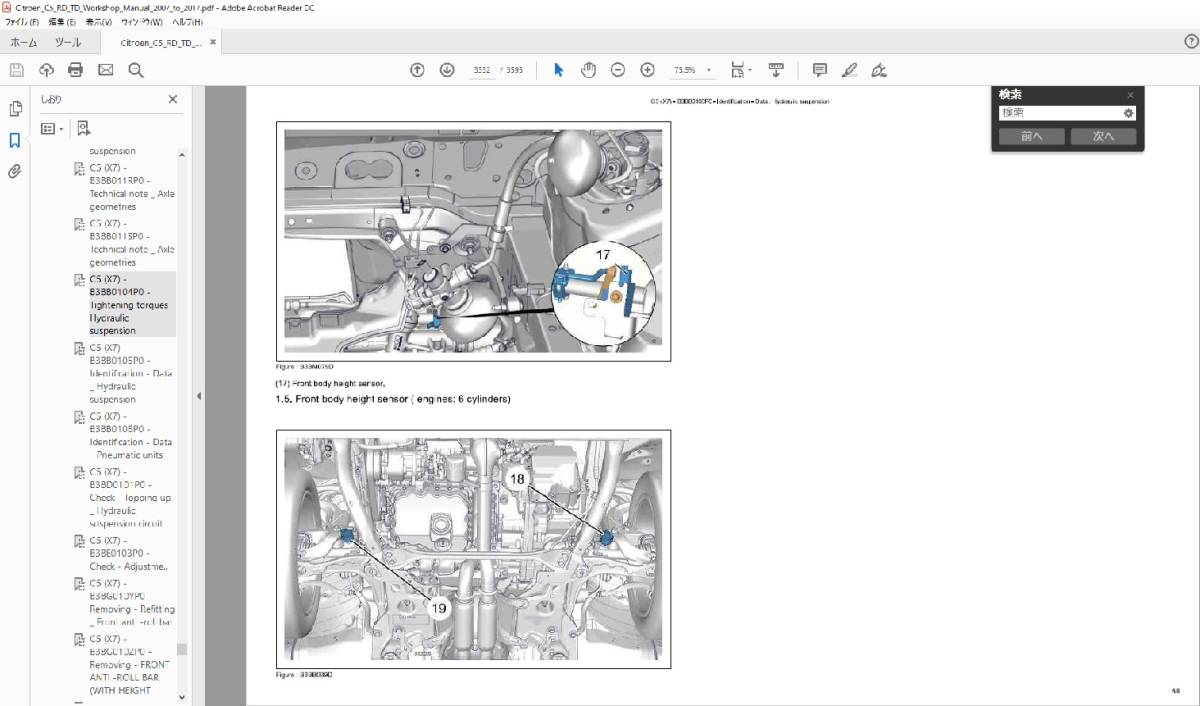Select the Citroen_C5_RD_TD document tab
The width and height of the screenshot is (1200, 706).
(161, 43)
